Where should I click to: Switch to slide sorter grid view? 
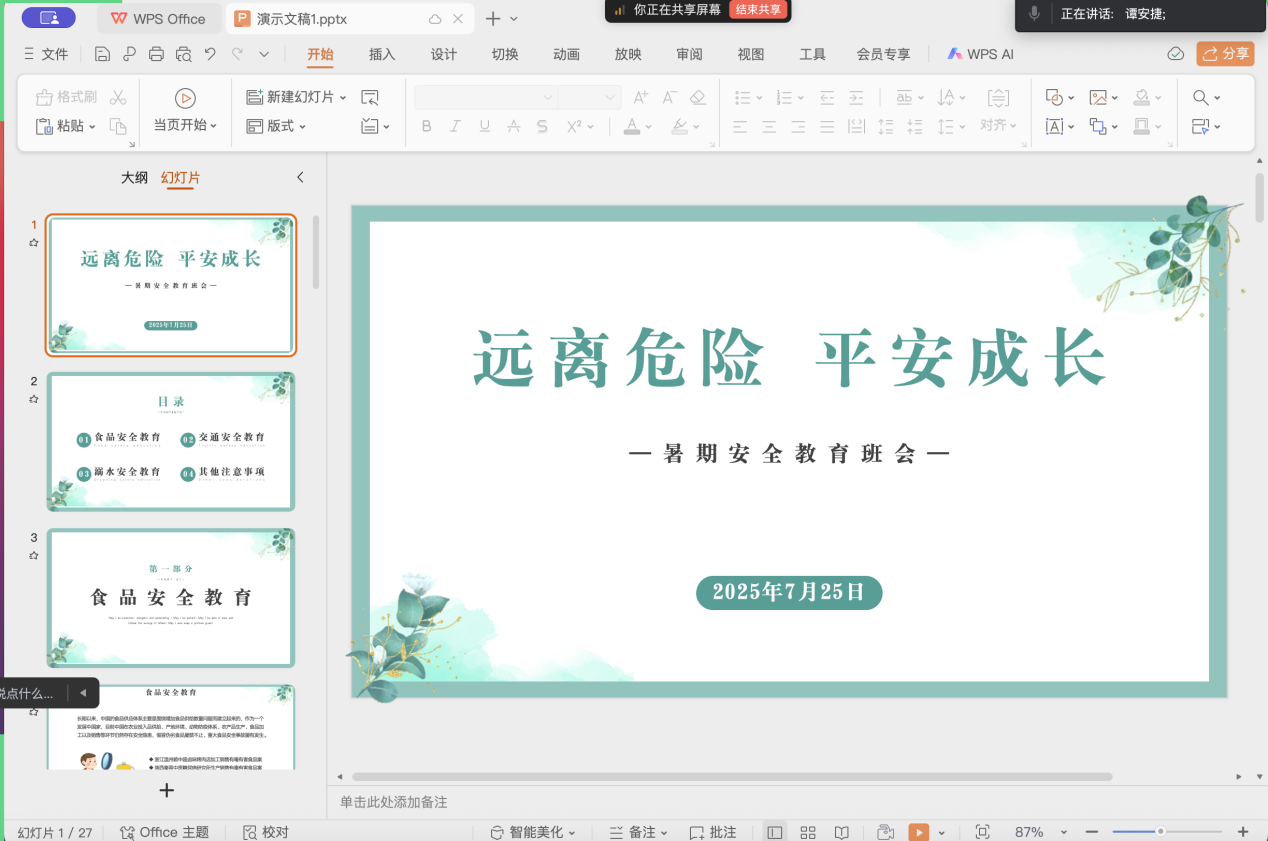click(x=808, y=832)
